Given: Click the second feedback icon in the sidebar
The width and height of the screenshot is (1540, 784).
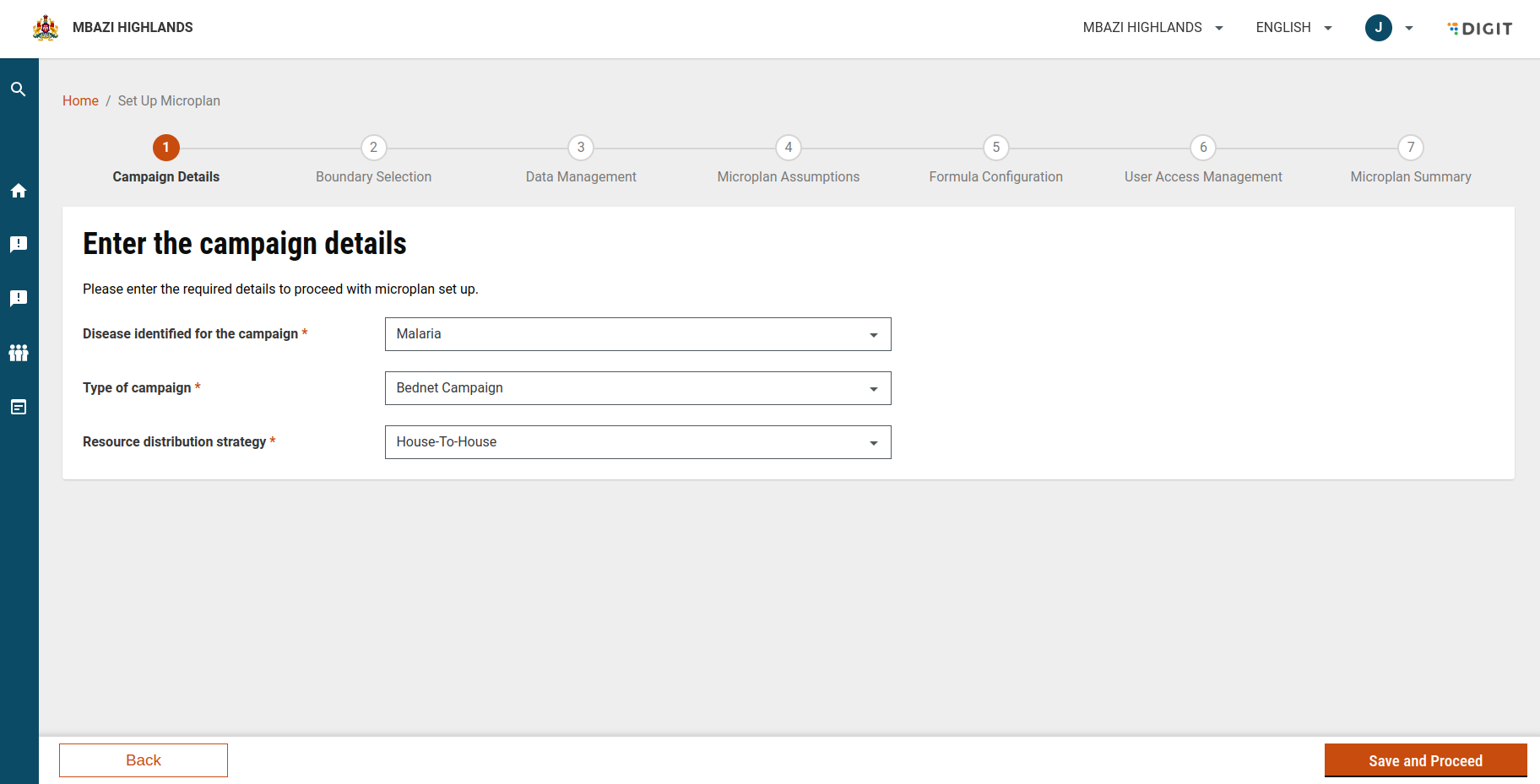Looking at the screenshot, I should pyautogui.click(x=19, y=299).
